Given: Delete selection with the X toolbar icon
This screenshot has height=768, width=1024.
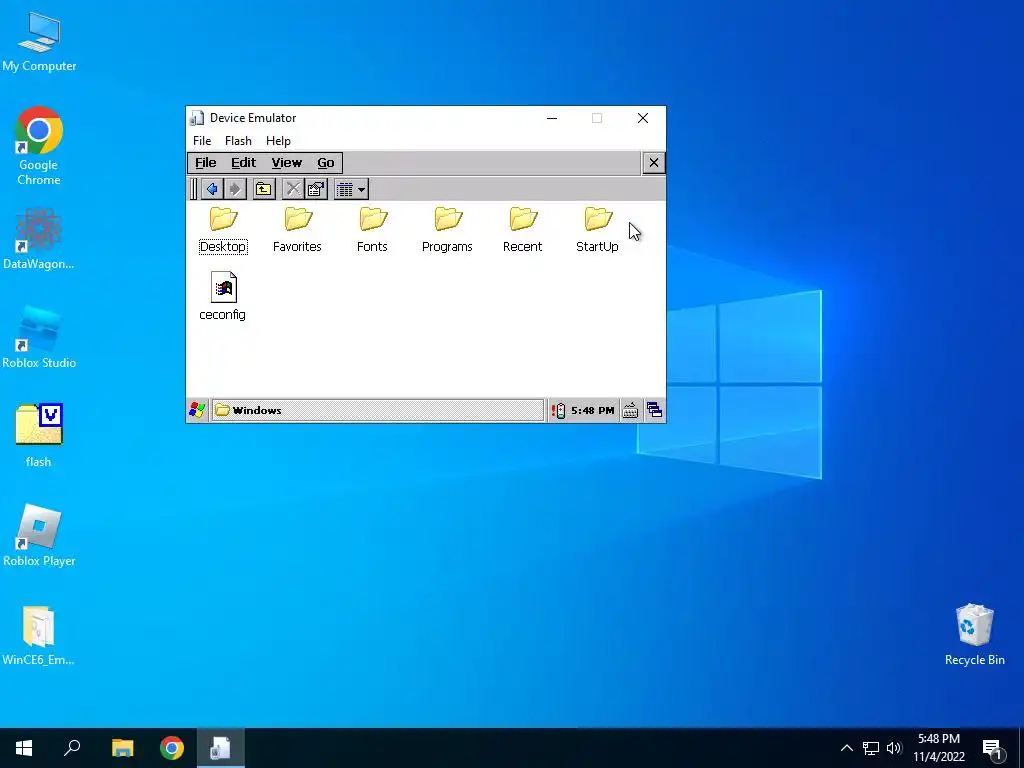Looking at the screenshot, I should click(293, 189).
